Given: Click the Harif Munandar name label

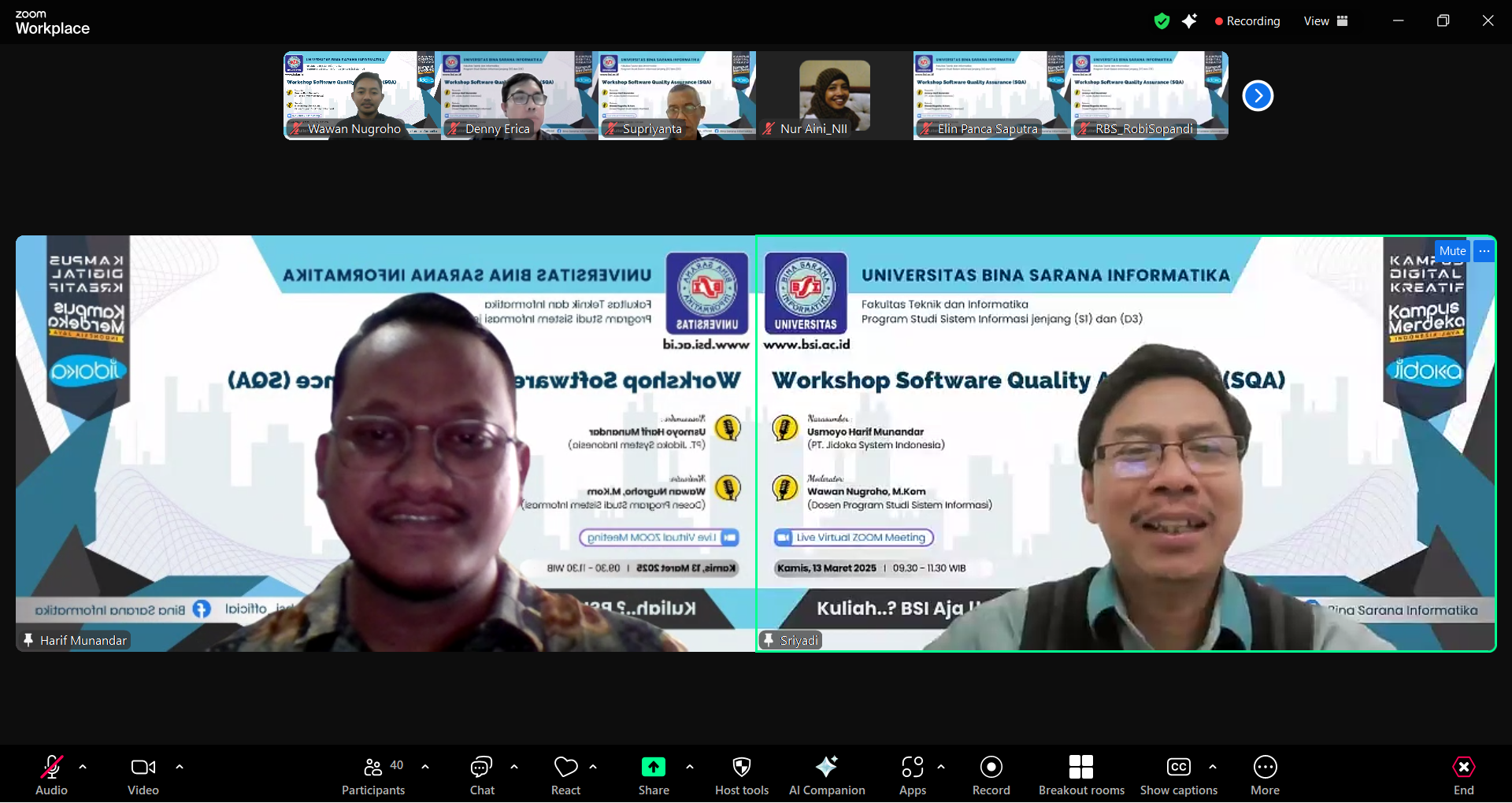Looking at the screenshot, I should 83,641.
